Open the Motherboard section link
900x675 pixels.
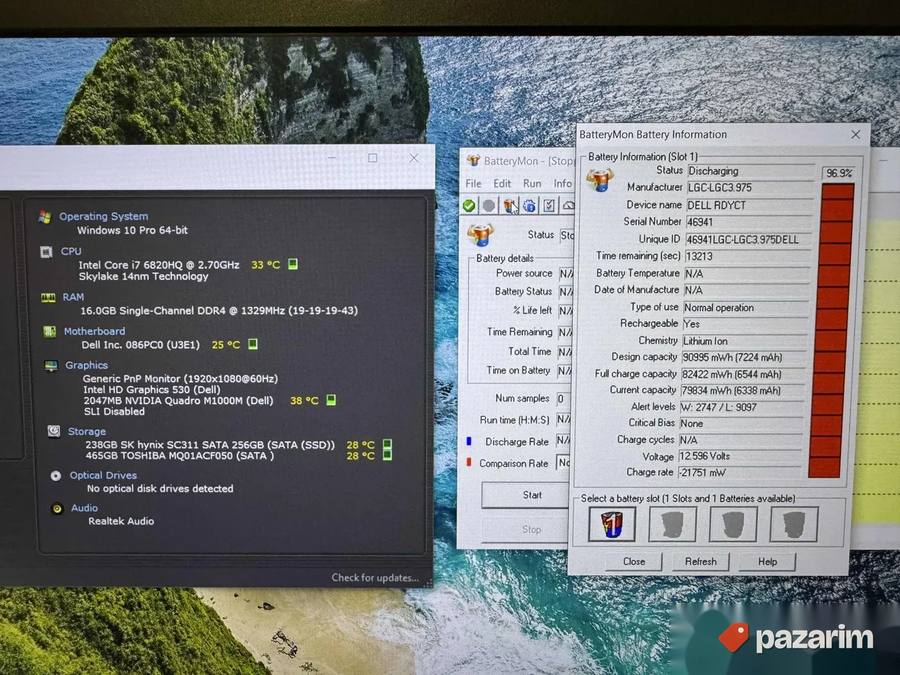tap(95, 331)
